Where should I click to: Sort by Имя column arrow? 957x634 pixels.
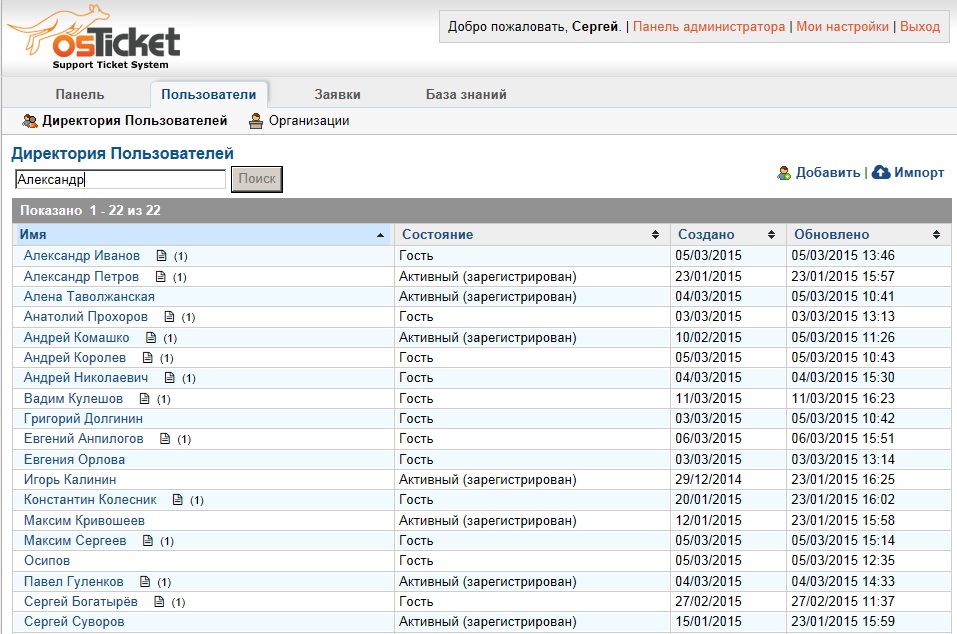(380, 235)
